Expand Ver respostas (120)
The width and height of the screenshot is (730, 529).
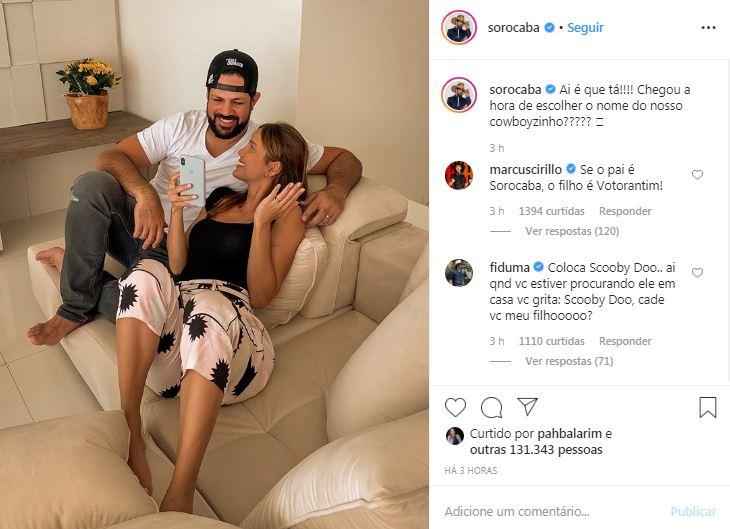572,231
